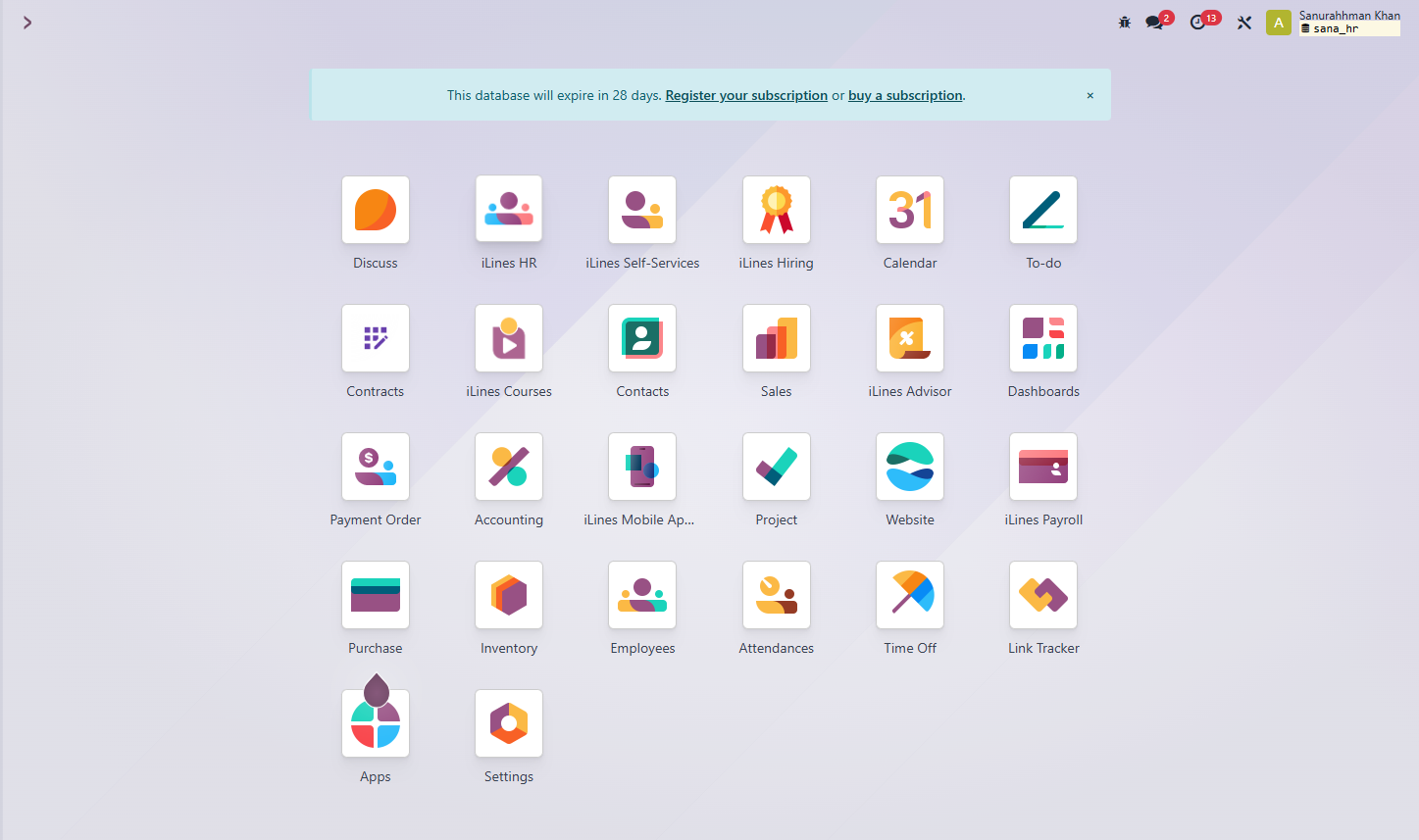Open the Payment Order app
1419x840 pixels.
click(376, 467)
